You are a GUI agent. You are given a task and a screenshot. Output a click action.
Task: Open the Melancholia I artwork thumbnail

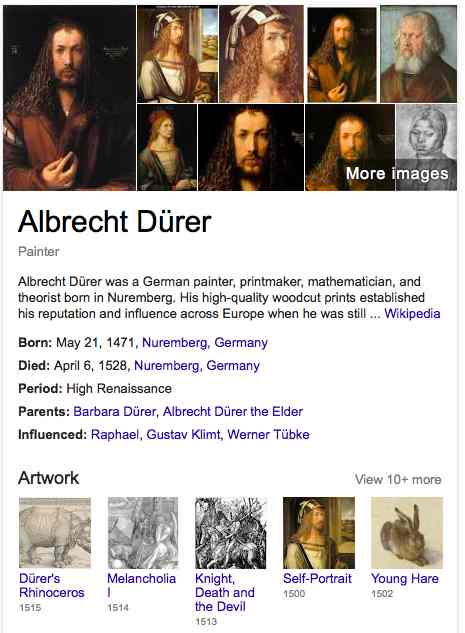coord(143,533)
